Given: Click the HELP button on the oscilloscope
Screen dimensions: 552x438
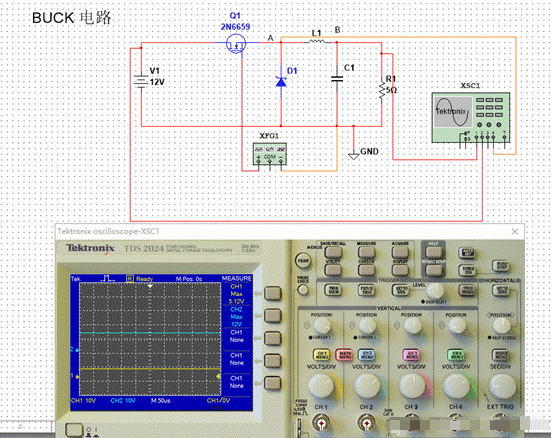Looking at the screenshot, I should coord(434,252).
